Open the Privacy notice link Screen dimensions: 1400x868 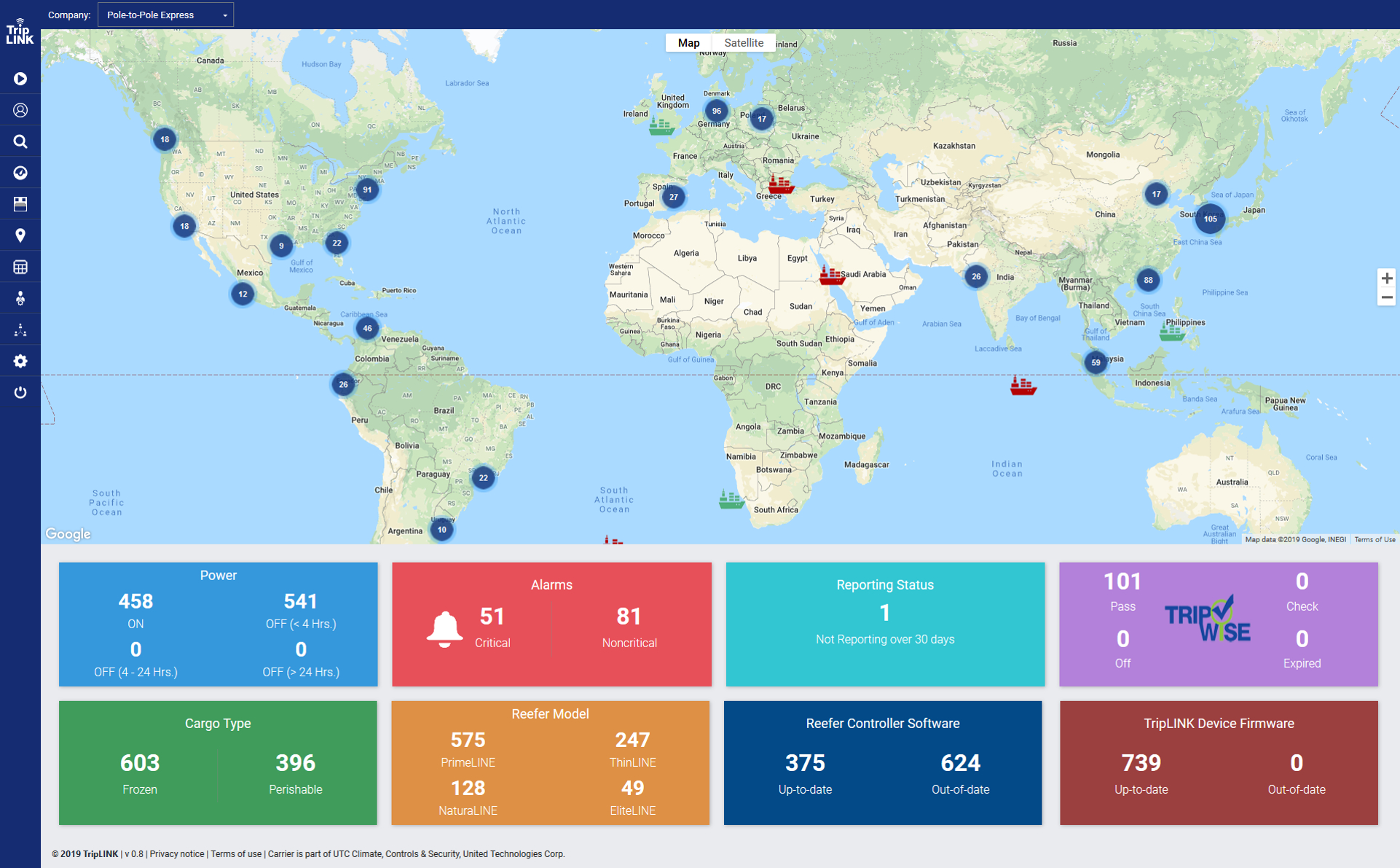[176, 853]
